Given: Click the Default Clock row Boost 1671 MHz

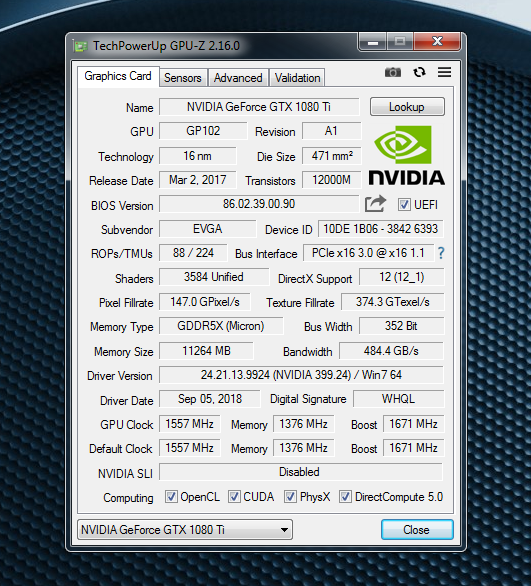Looking at the screenshot, I should [x=414, y=448].
